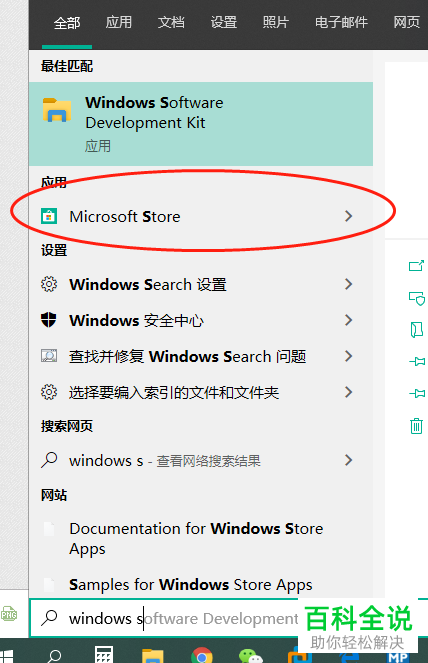Expand the Microsoft Store result arrow
This screenshot has width=428, height=663.
[x=348, y=216]
